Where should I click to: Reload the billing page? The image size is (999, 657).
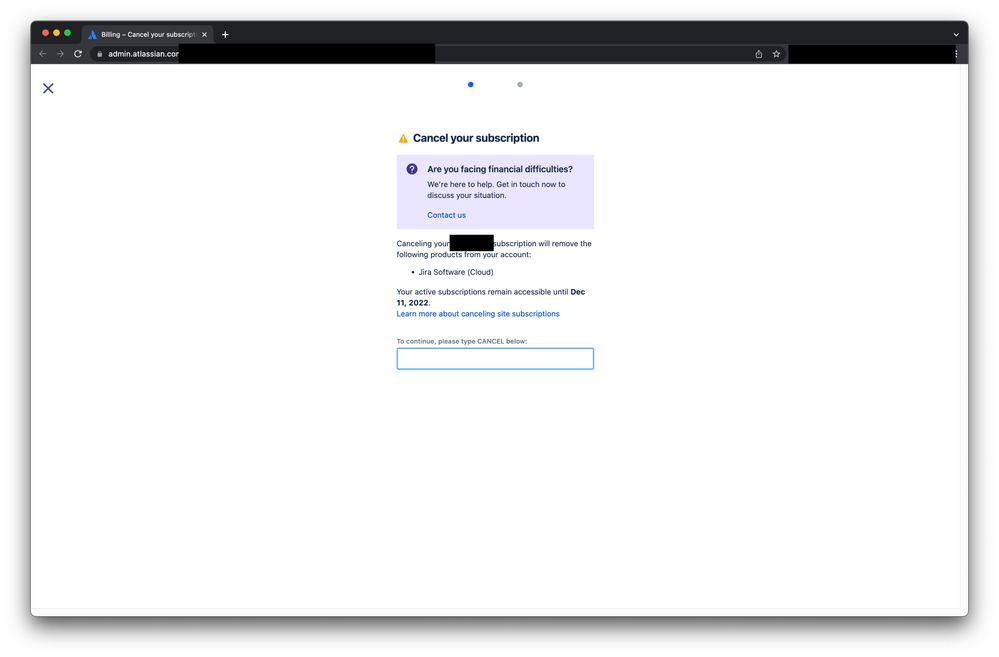point(78,54)
